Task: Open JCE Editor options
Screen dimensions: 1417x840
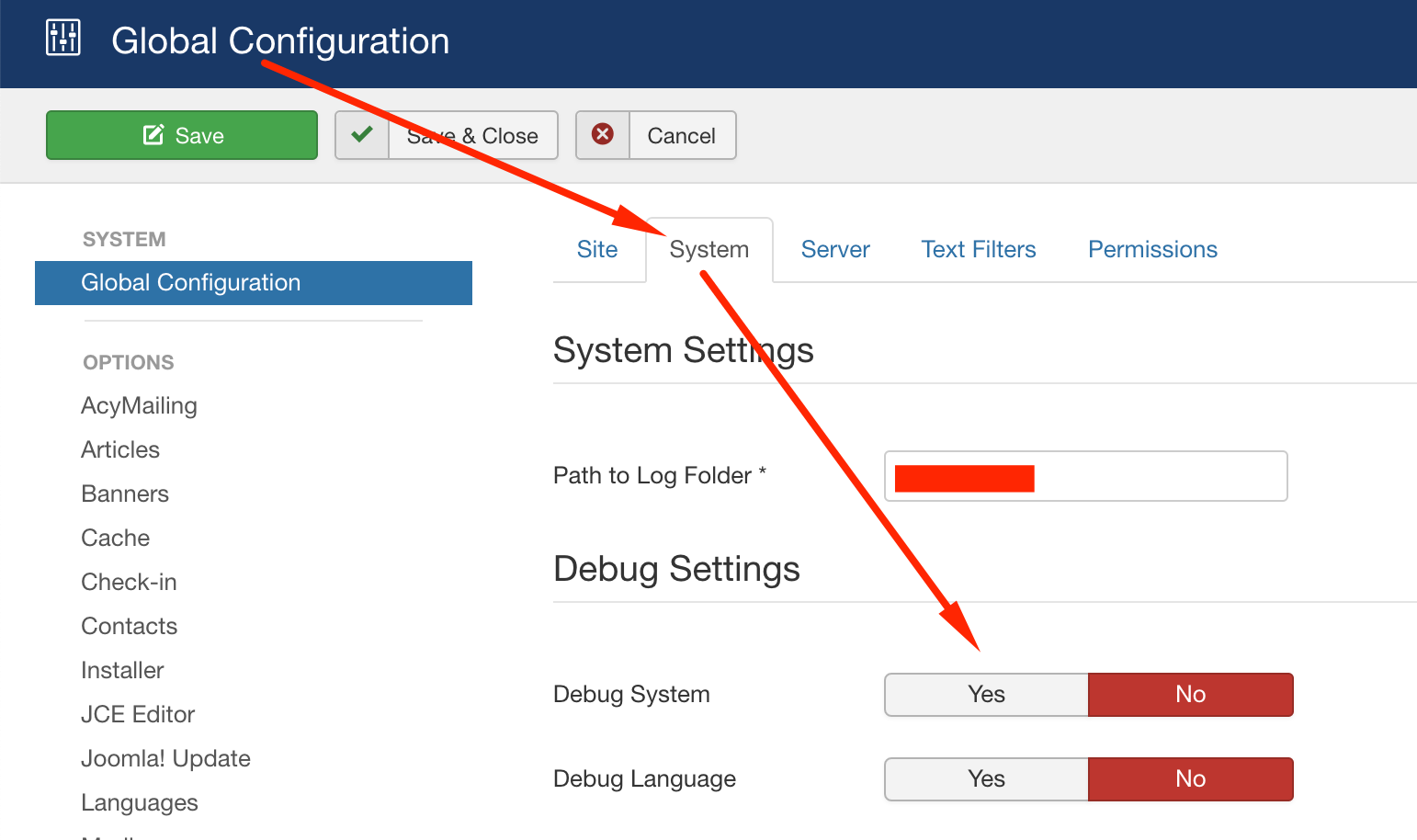Action: [x=138, y=715]
